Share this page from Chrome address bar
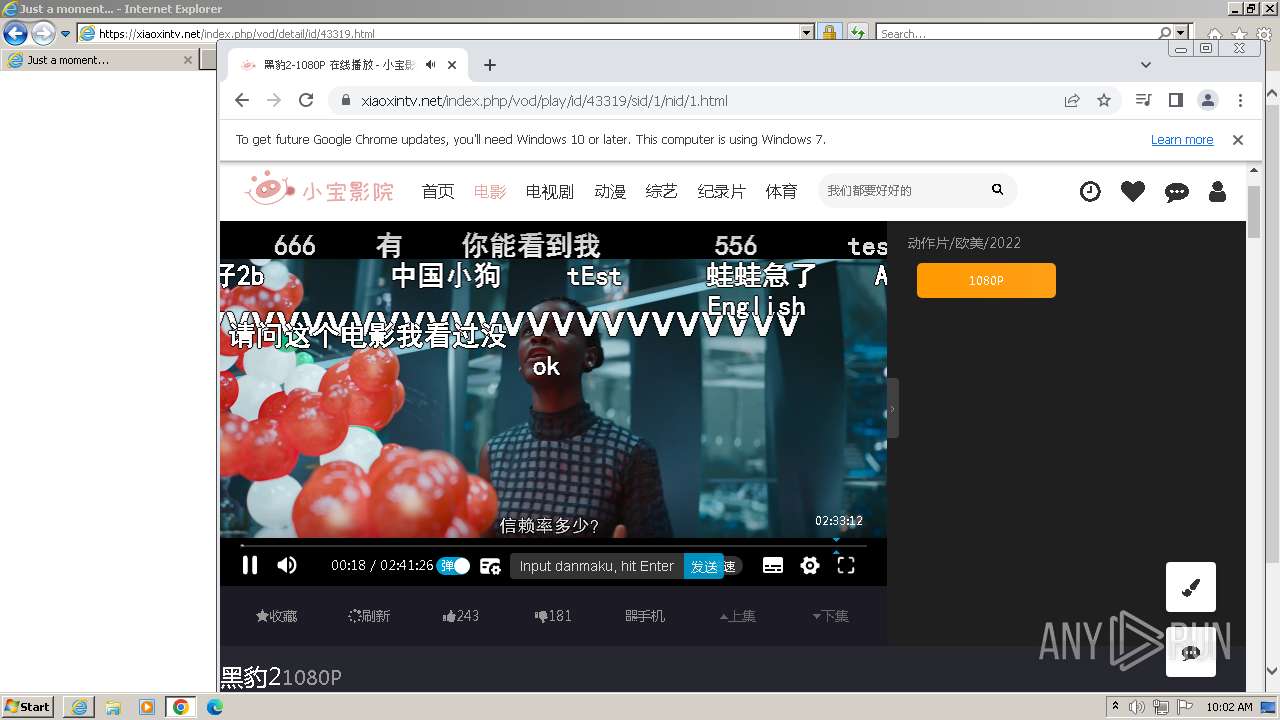 pyautogui.click(x=1072, y=100)
